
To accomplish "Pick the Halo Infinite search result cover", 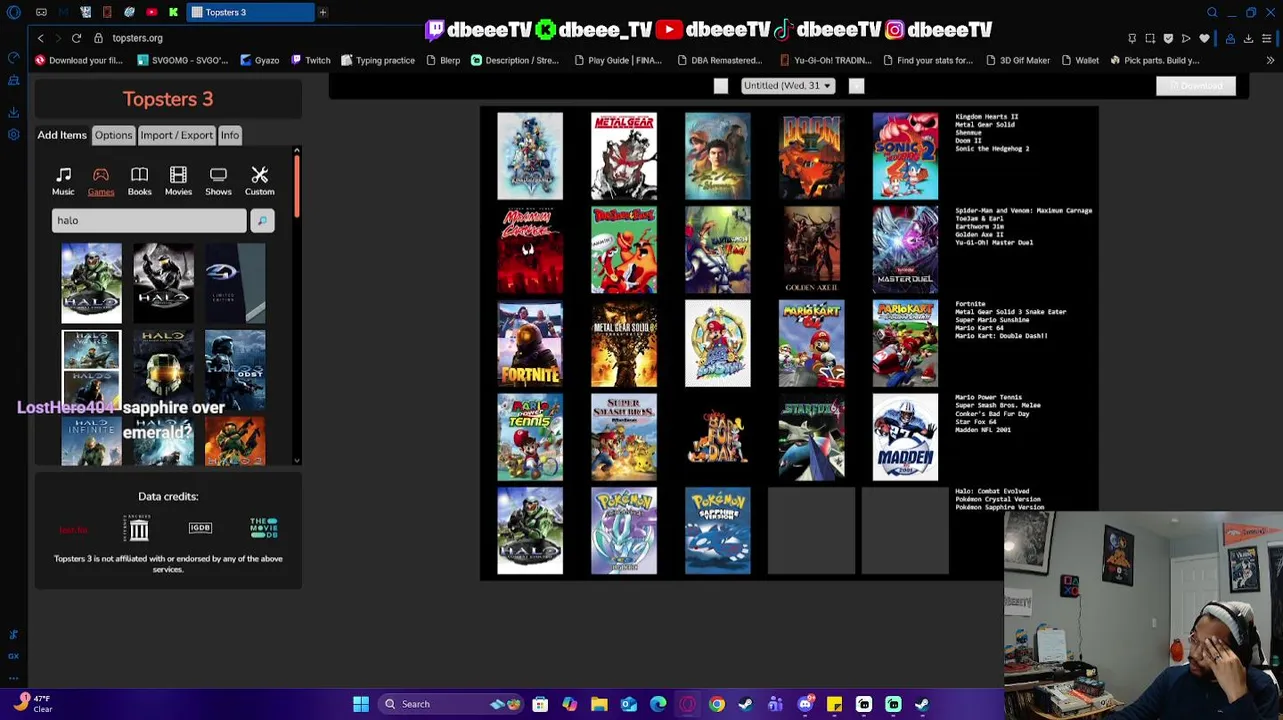I will [x=91, y=441].
